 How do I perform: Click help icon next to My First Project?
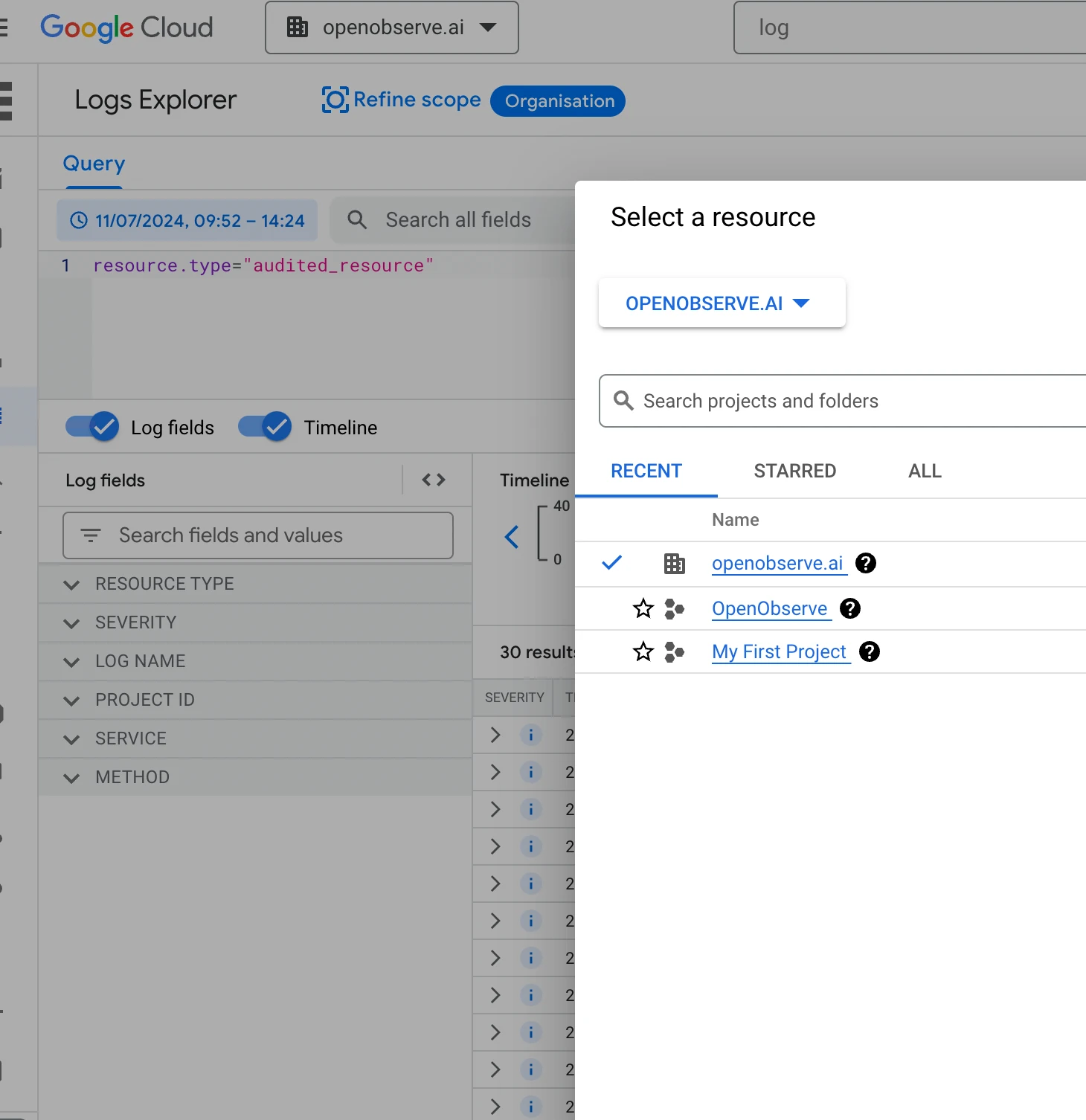(870, 651)
